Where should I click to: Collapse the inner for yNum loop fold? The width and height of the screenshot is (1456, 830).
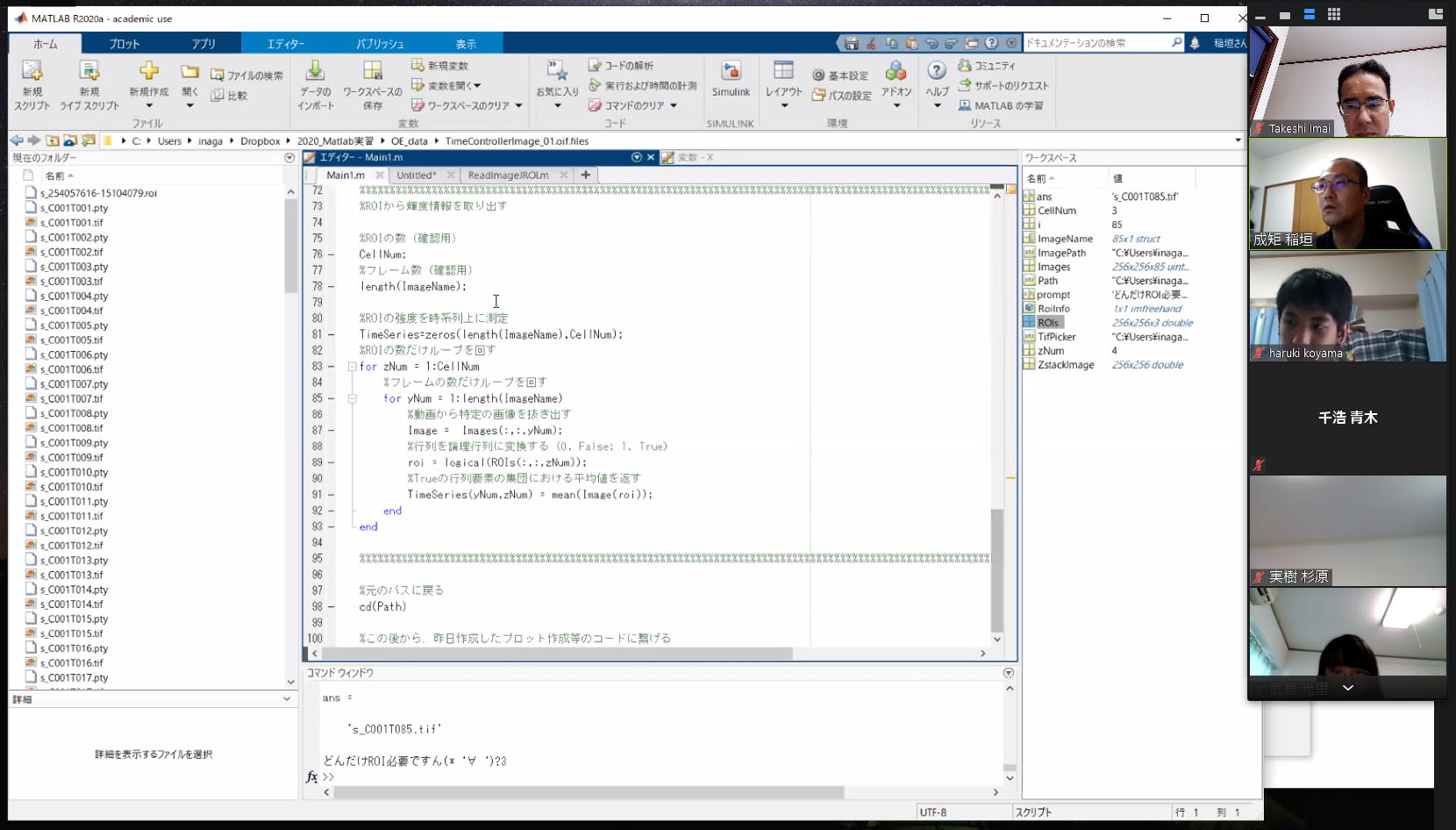pos(352,398)
